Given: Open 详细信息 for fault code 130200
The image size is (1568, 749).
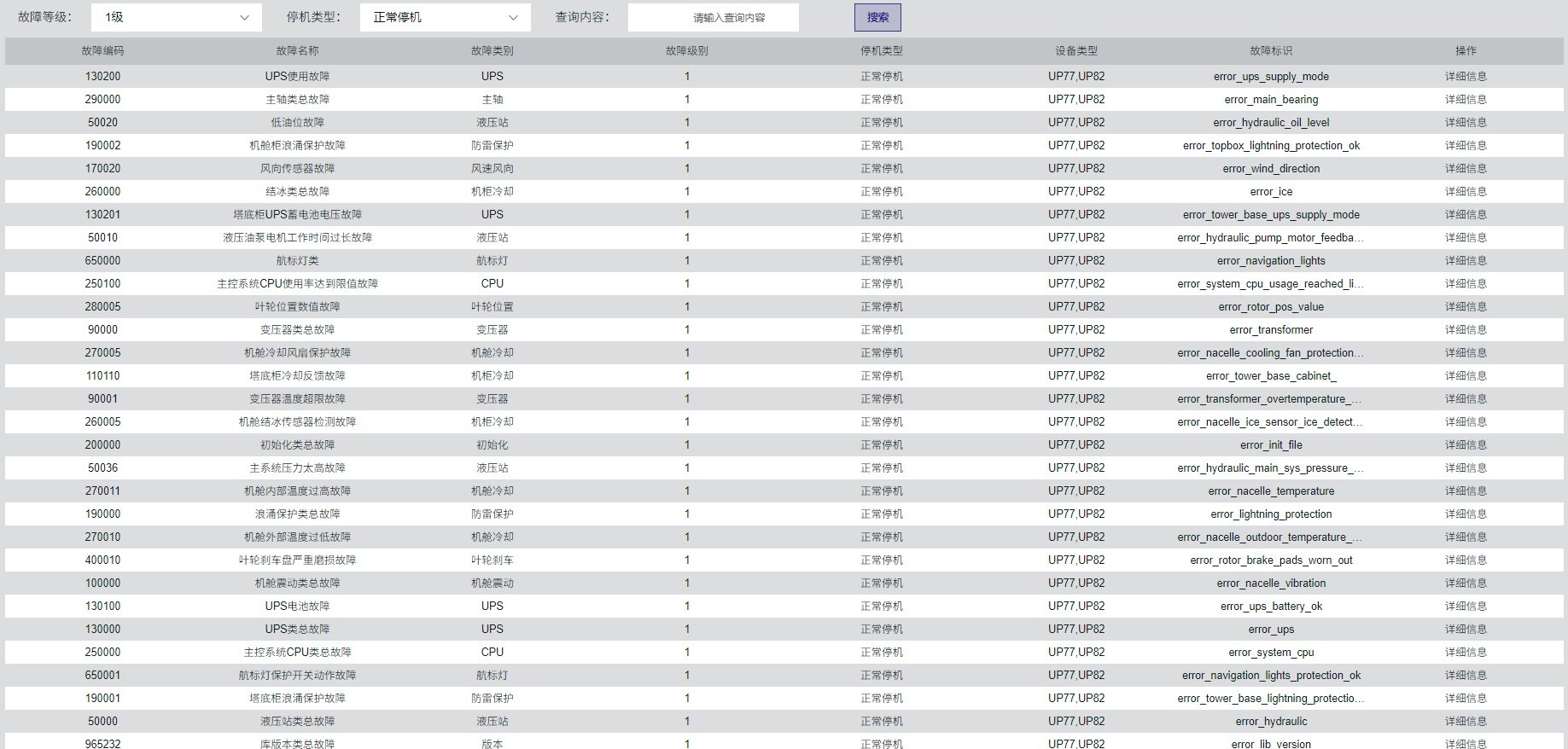Looking at the screenshot, I should point(1465,77).
